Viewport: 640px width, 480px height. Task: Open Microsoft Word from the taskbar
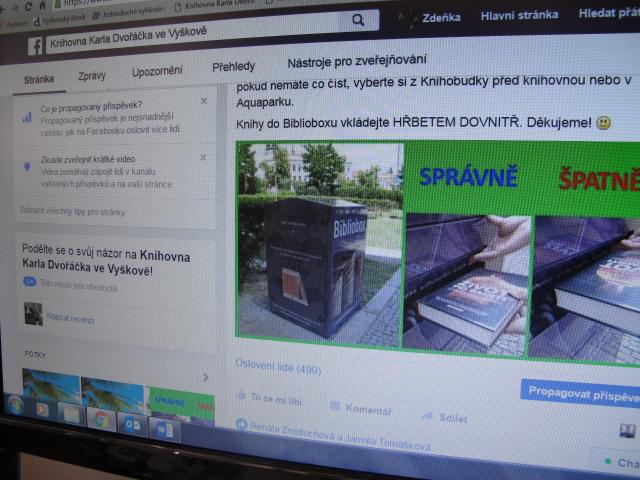[163, 430]
